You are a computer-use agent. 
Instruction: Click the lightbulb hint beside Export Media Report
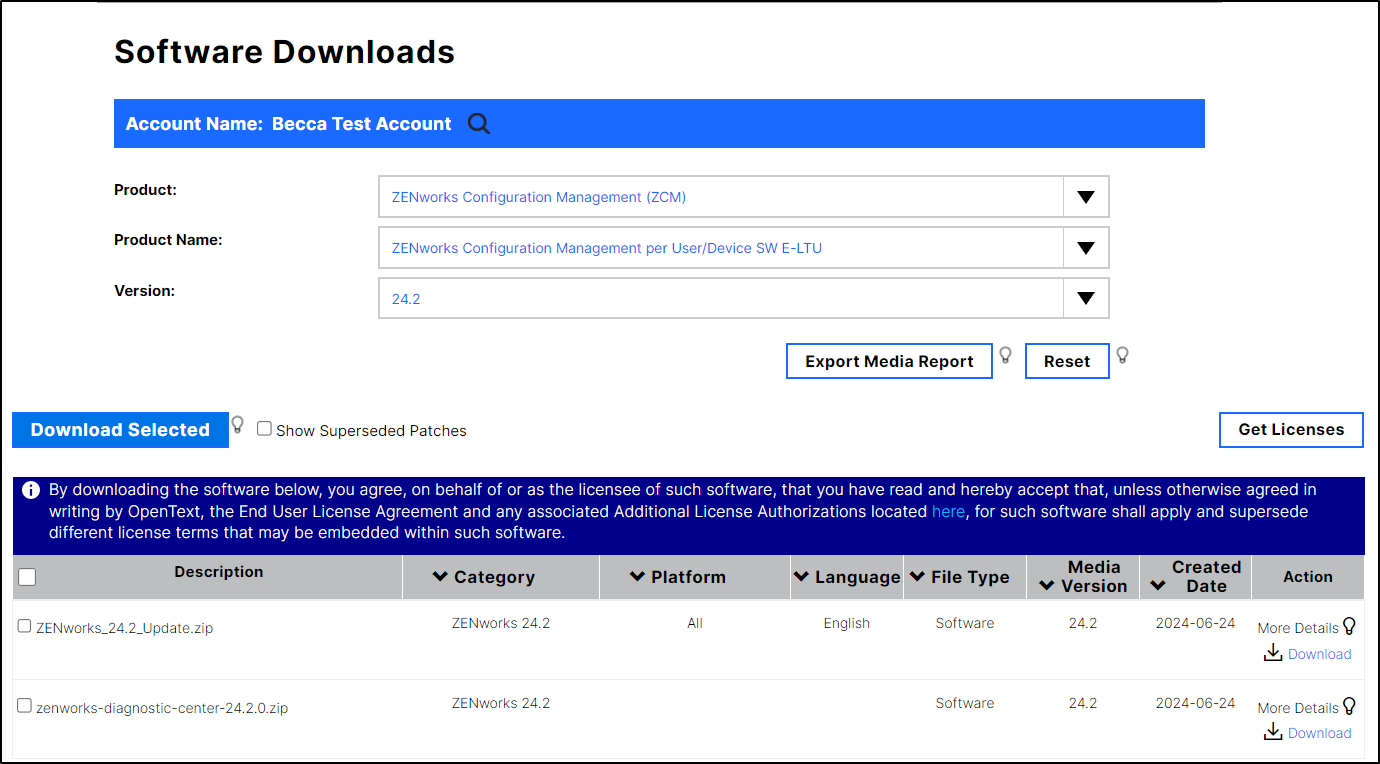1005,355
